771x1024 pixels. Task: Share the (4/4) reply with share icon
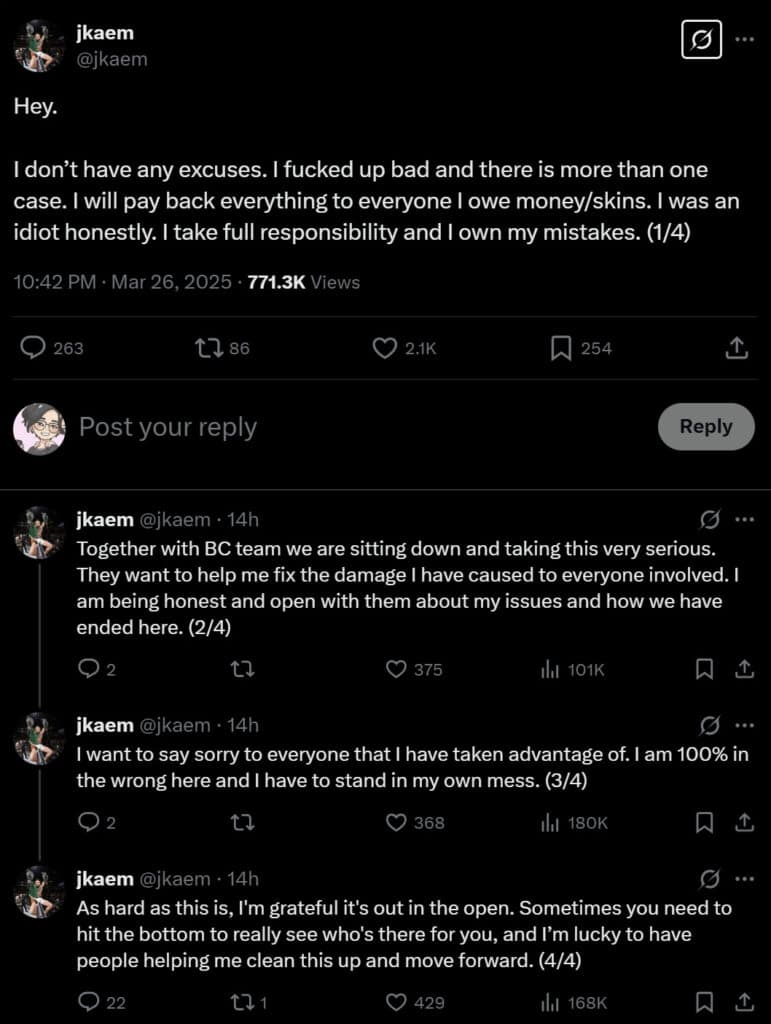point(744,1002)
